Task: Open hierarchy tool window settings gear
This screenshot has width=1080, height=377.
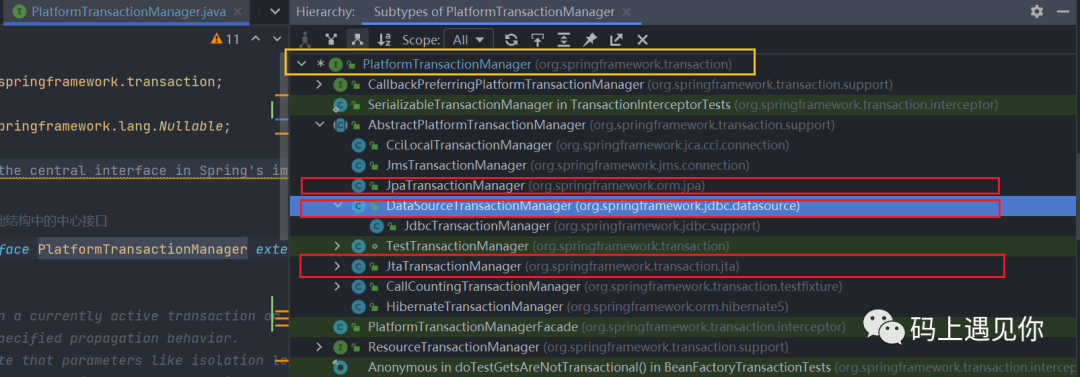Action: 1037,12
